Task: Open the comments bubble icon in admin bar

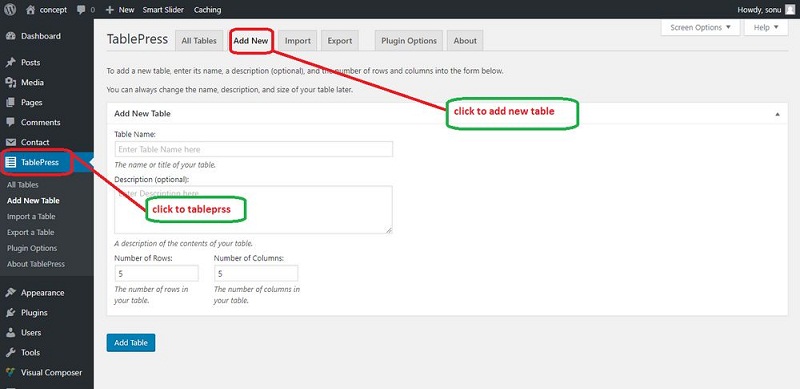Action: (81, 10)
